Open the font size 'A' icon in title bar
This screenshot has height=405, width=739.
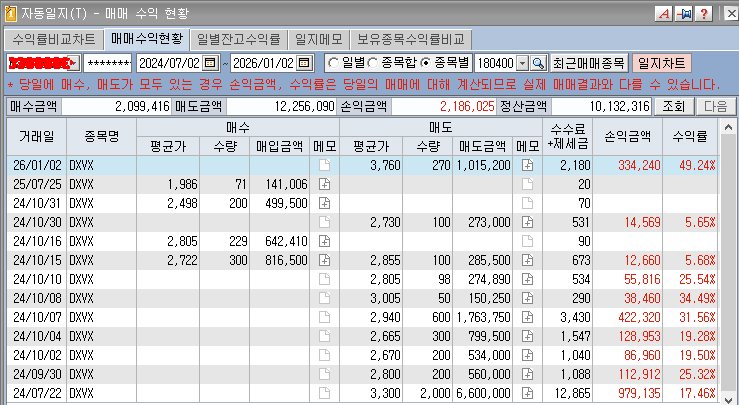pyautogui.click(x=664, y=14)
